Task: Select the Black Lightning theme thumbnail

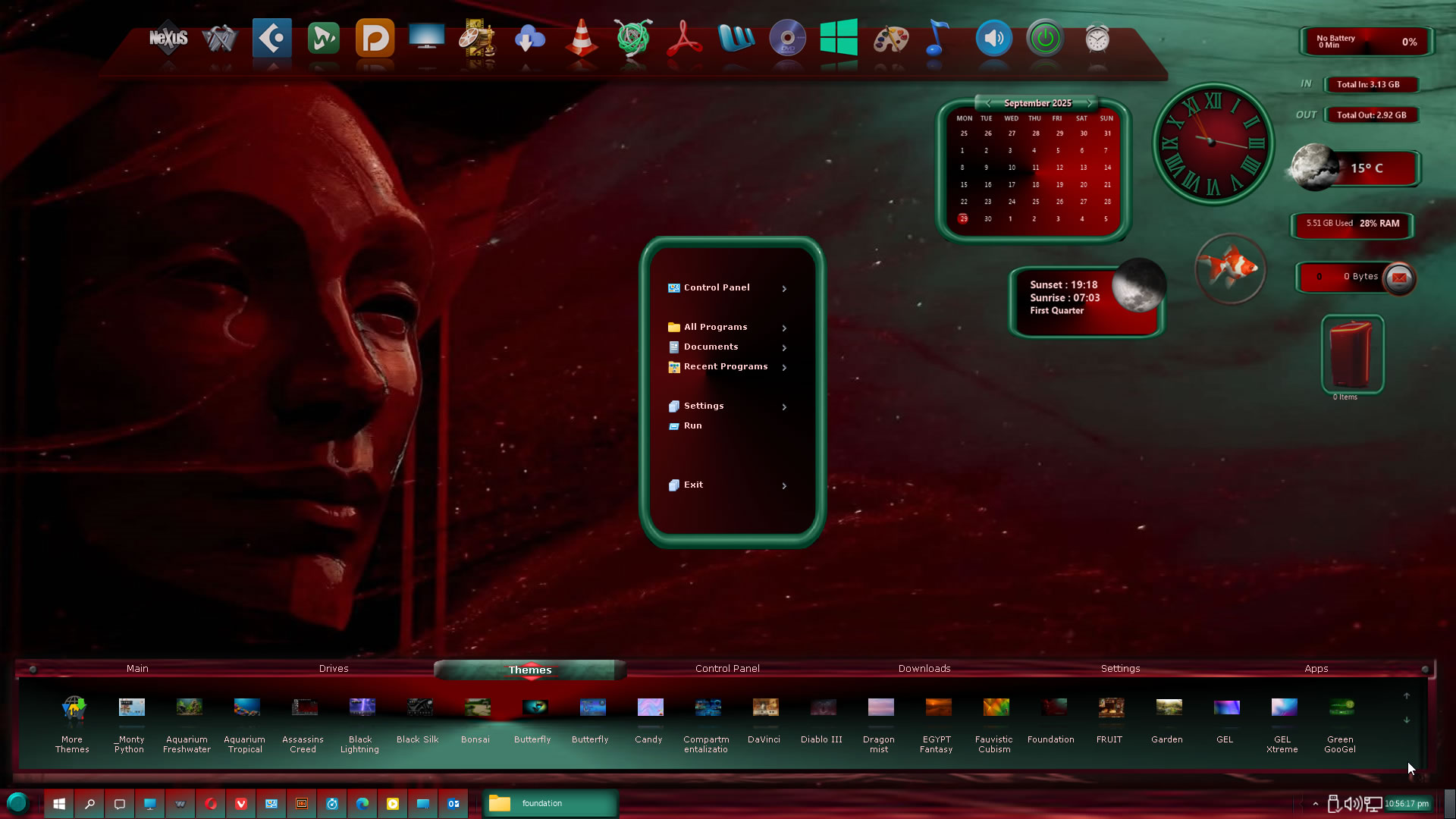Action: [362, 708]
